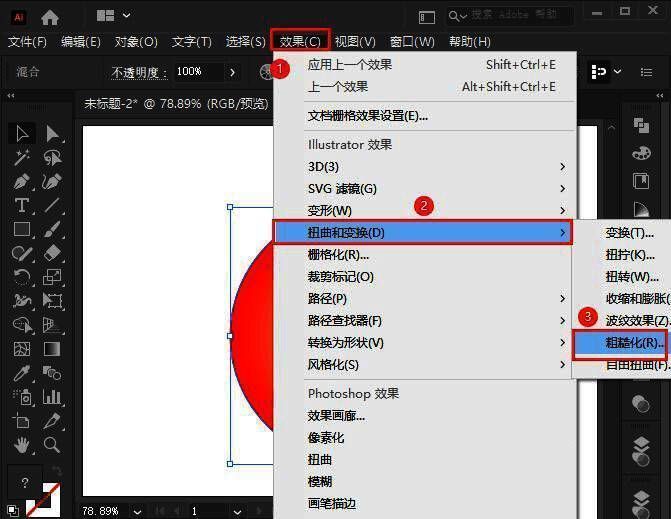Select the Scale tool
The image size is (671, 519).
[x=52, y=277]
